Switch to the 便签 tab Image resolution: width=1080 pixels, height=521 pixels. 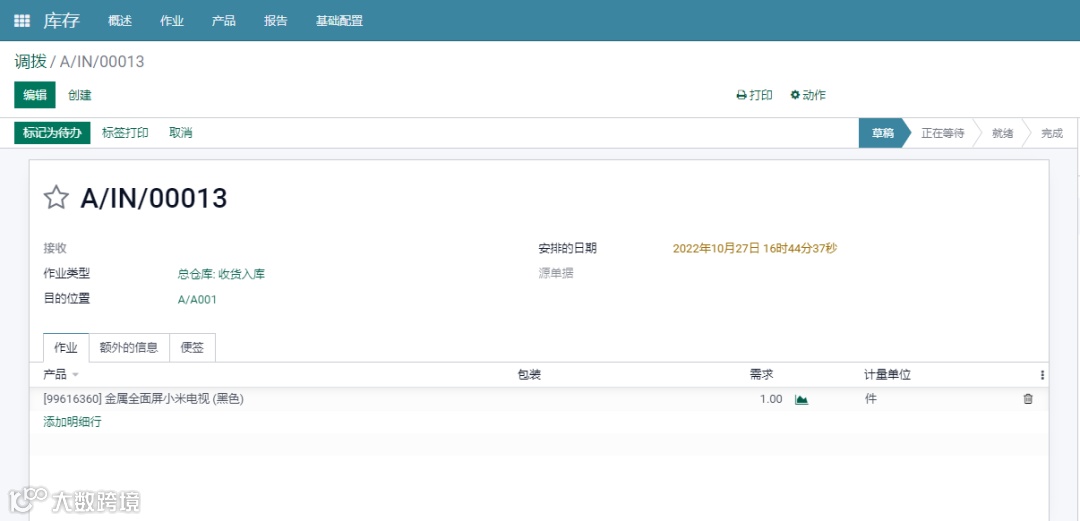(192, 348)
